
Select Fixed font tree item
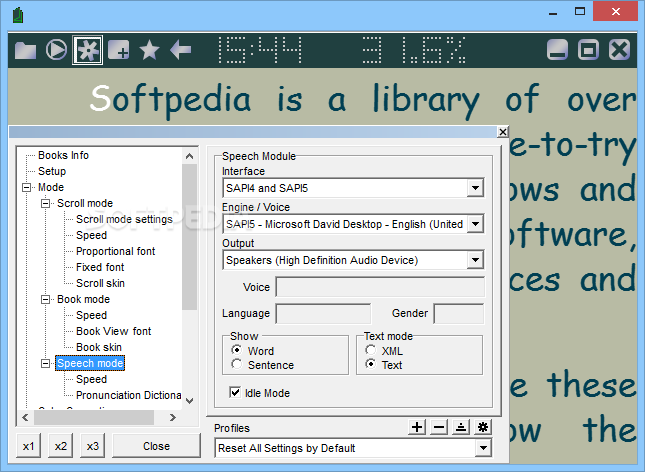[x=100, y=267]
